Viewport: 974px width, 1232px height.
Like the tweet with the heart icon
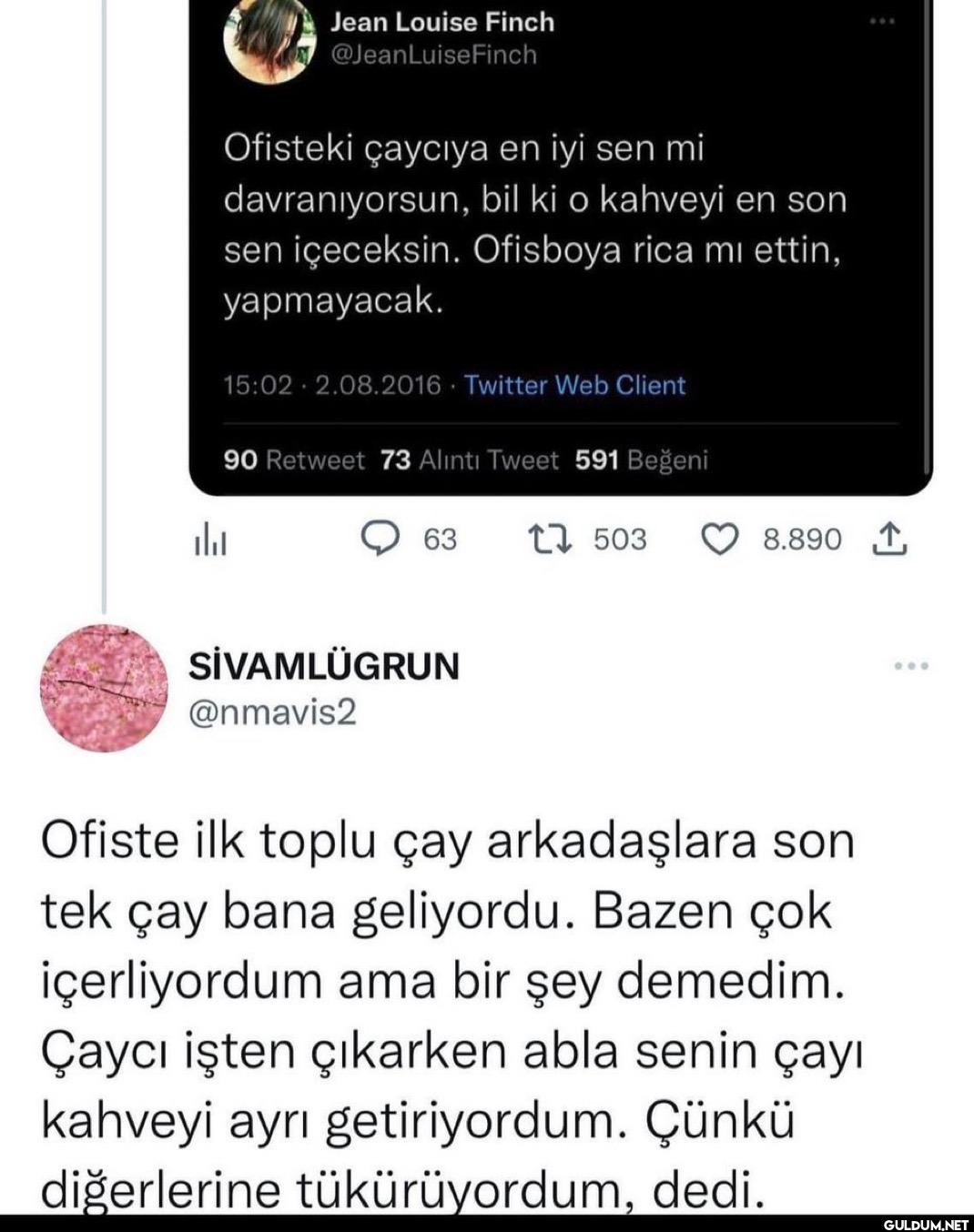click(x=719, y=540)
